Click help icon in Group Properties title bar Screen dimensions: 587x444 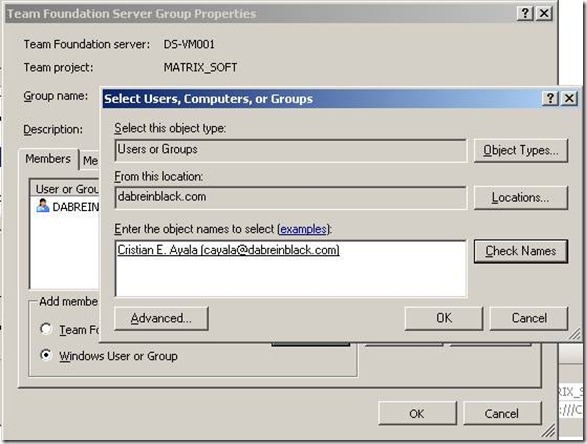click(525, 13)
